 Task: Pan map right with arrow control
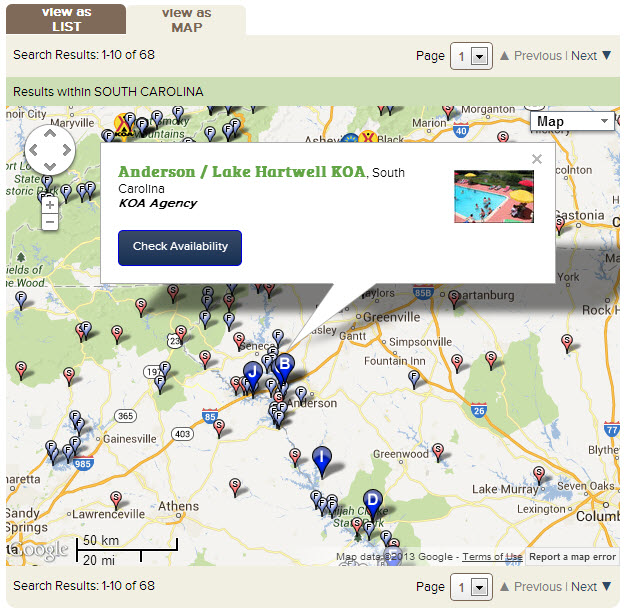click(66, 150)
